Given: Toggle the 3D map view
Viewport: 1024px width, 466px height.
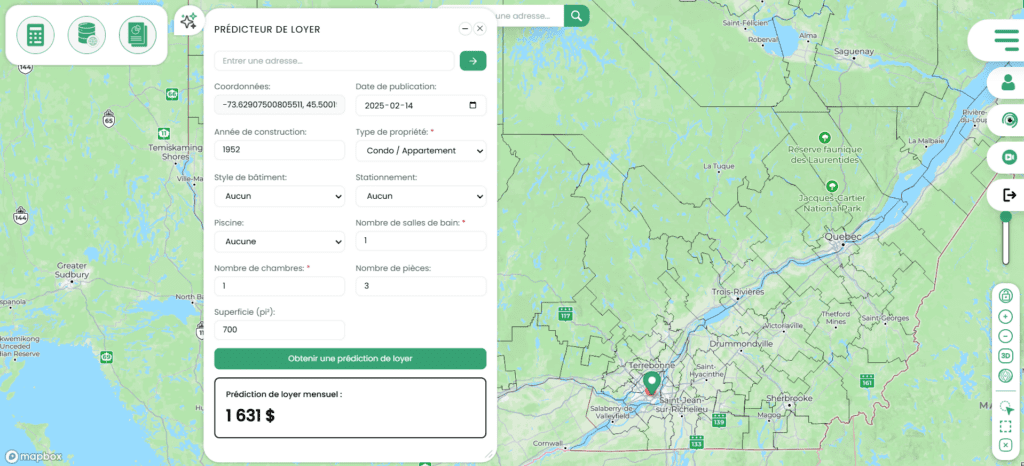Looking at the screenshot, I should point(1005,356).
